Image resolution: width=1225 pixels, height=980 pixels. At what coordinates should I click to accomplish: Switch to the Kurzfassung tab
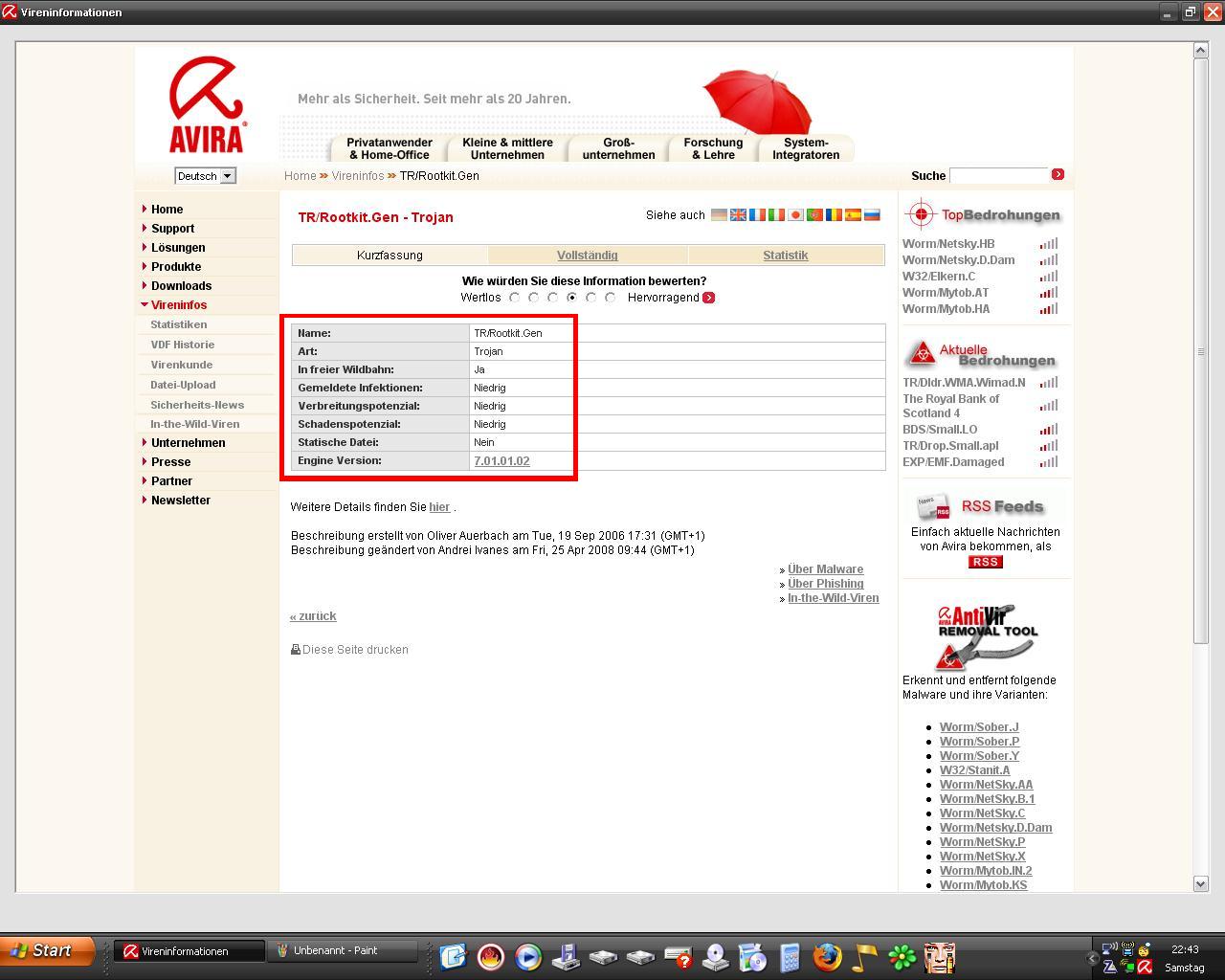click(x=390, y=256)
